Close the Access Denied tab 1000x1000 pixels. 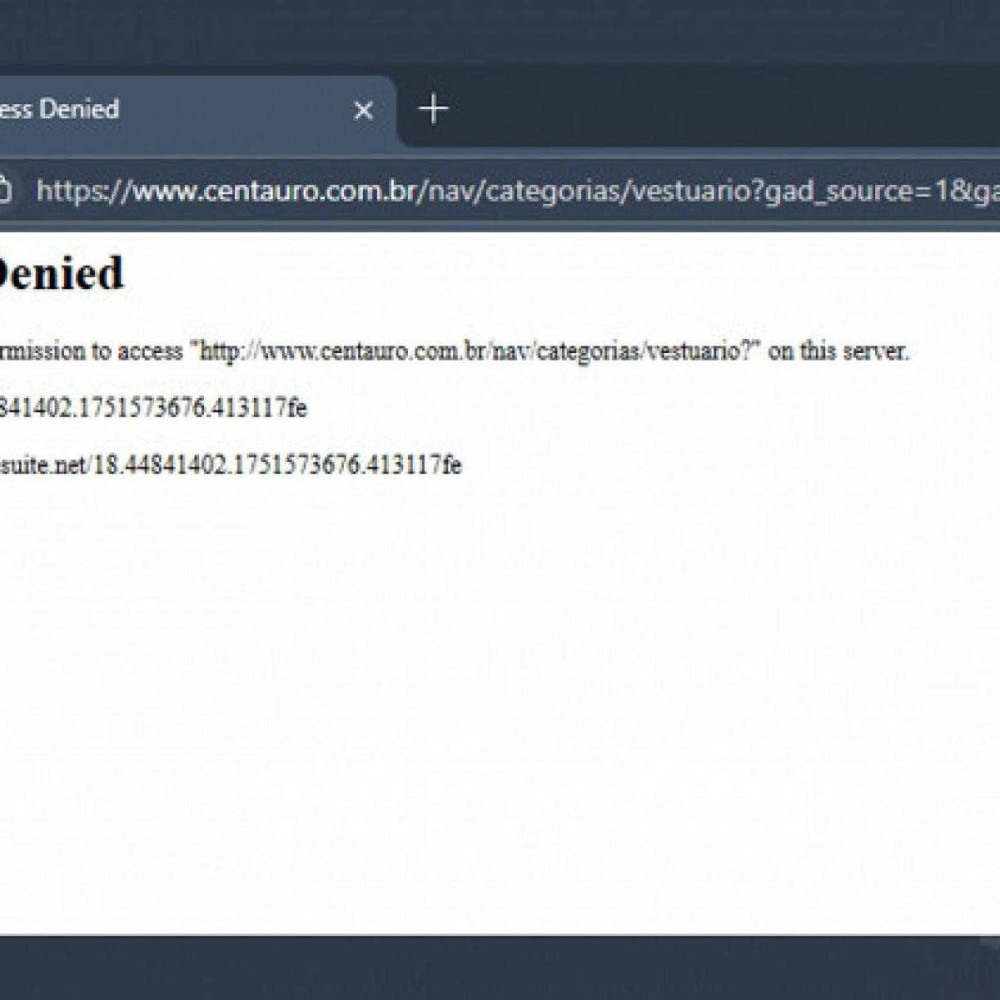pyautogui.click(x=364, y=110)
